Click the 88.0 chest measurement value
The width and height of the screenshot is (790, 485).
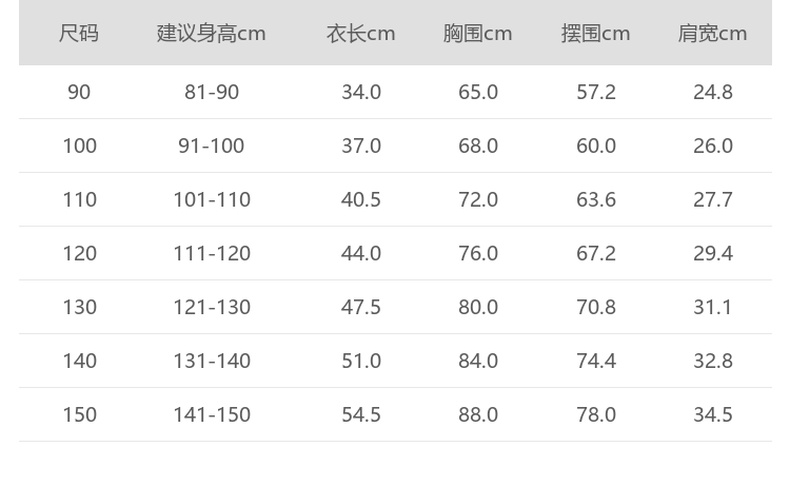pos(478,415)
